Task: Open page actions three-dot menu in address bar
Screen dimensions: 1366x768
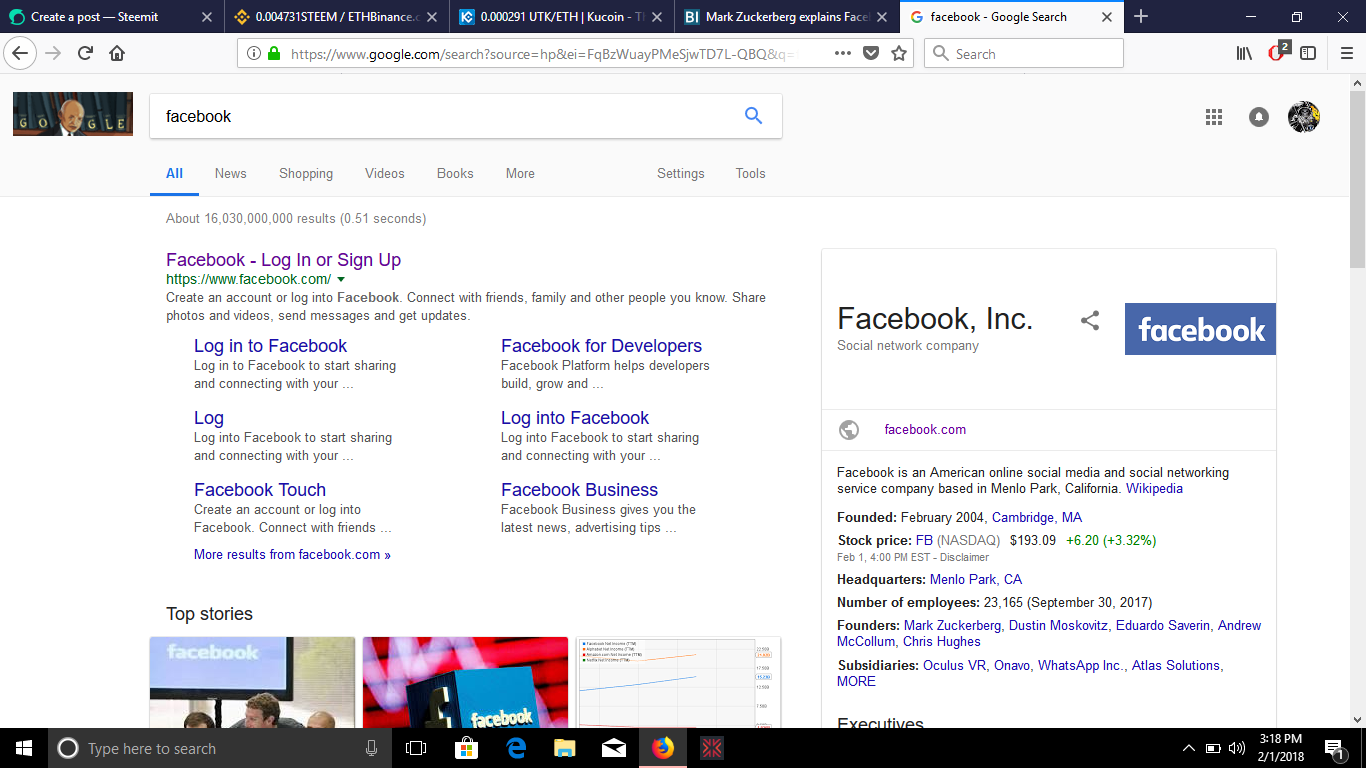Action: tap(843, 53)
